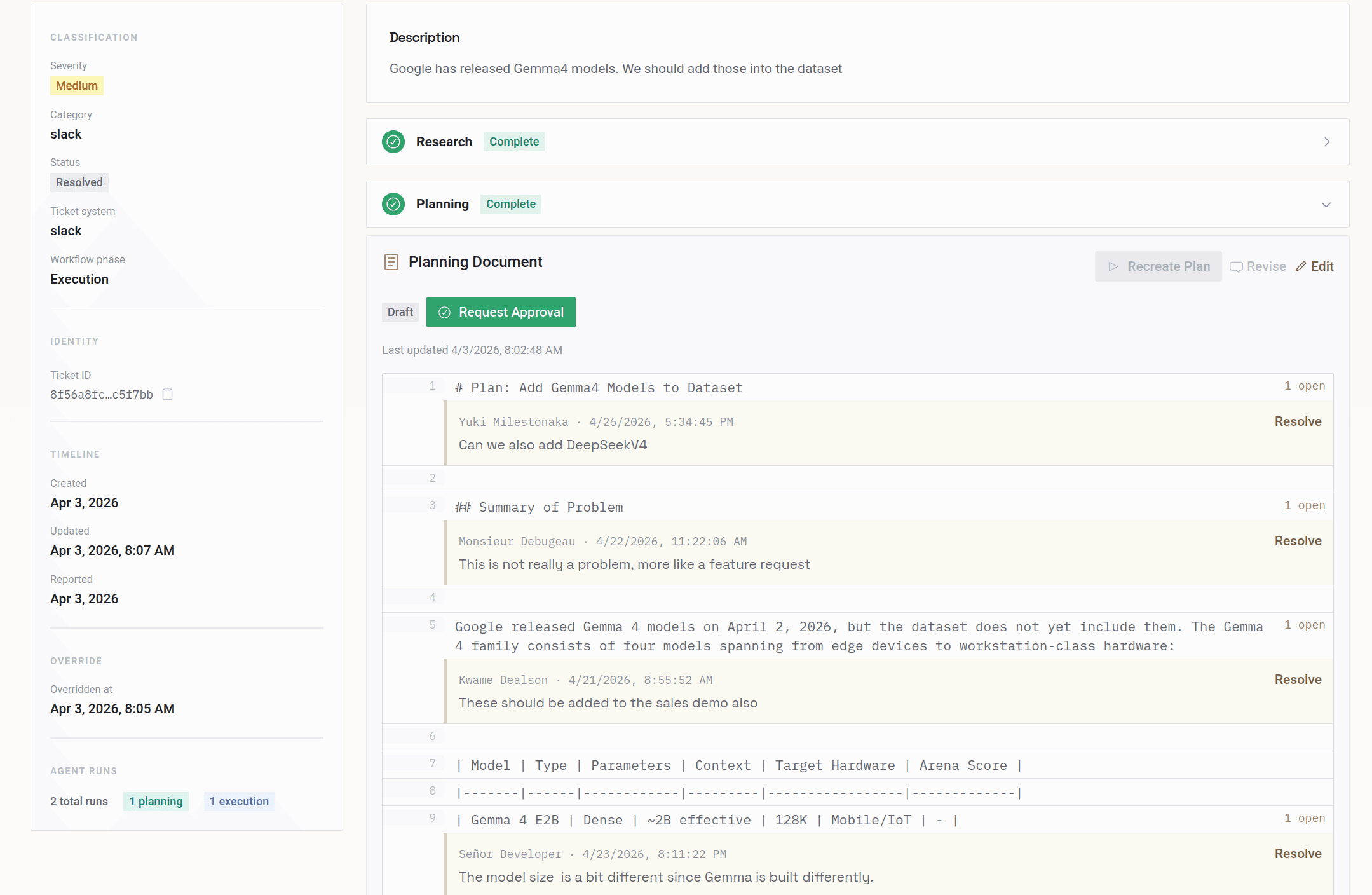Resolve Monsieur Debugeau's feature request comment

(x=1298, y=541)
